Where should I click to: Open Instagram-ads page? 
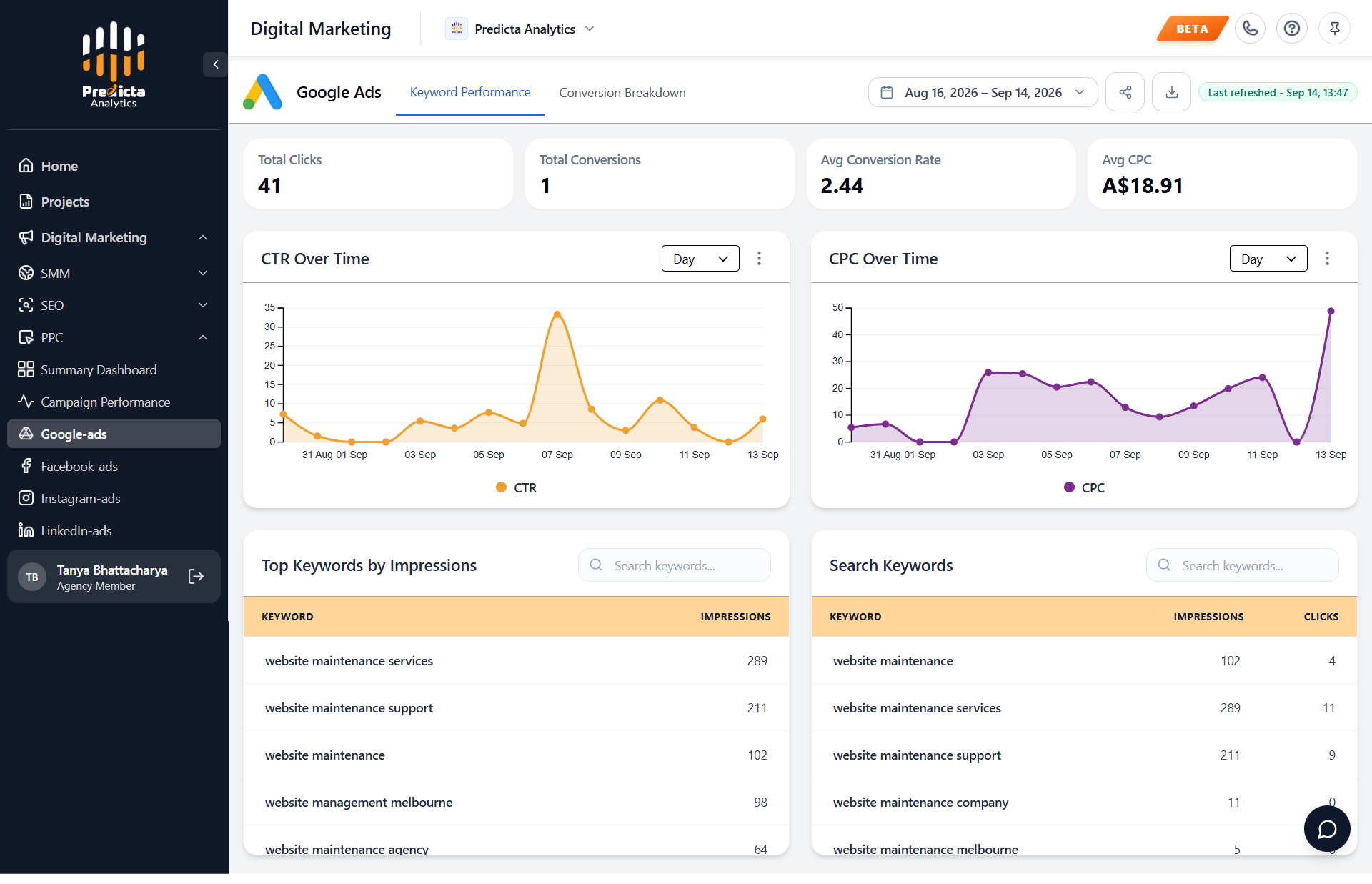coord(114,498)
